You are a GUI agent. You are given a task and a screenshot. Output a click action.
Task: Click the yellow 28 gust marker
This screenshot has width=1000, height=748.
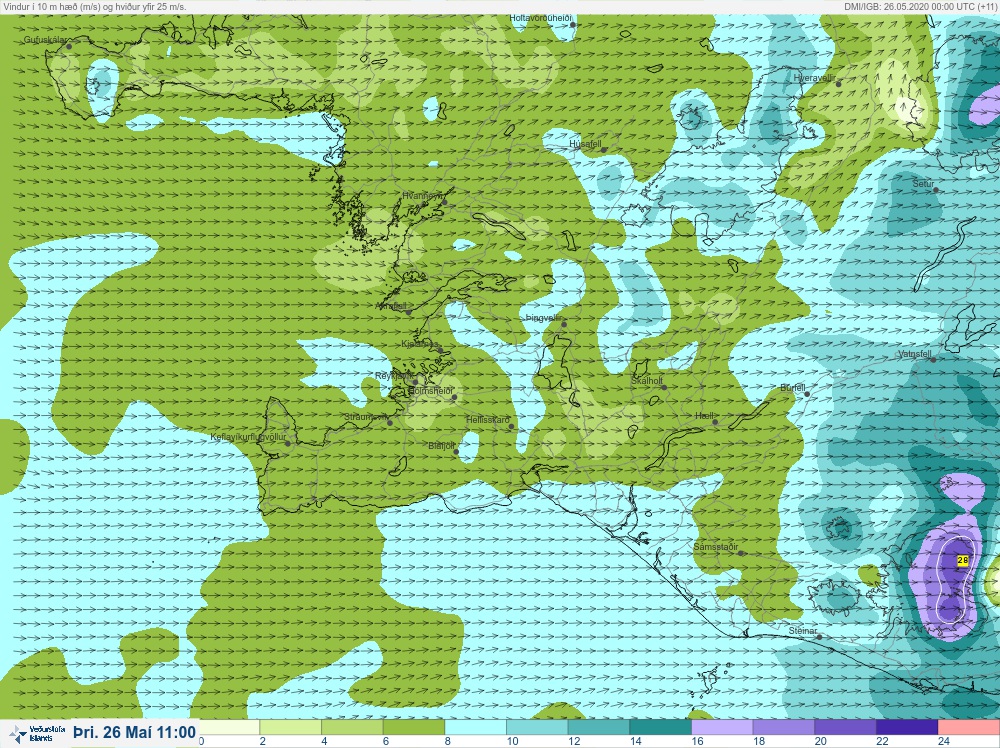coord(963,561)
